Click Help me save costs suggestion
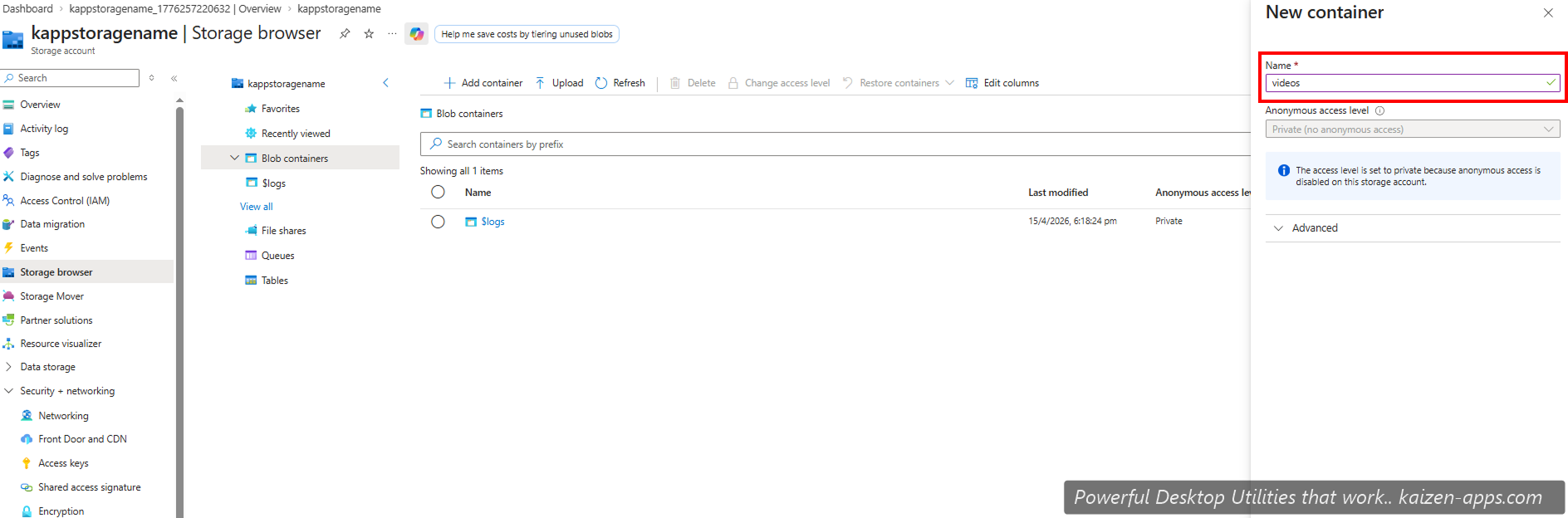This screenshot has height=518, width=1568. [x=527, y=34]
